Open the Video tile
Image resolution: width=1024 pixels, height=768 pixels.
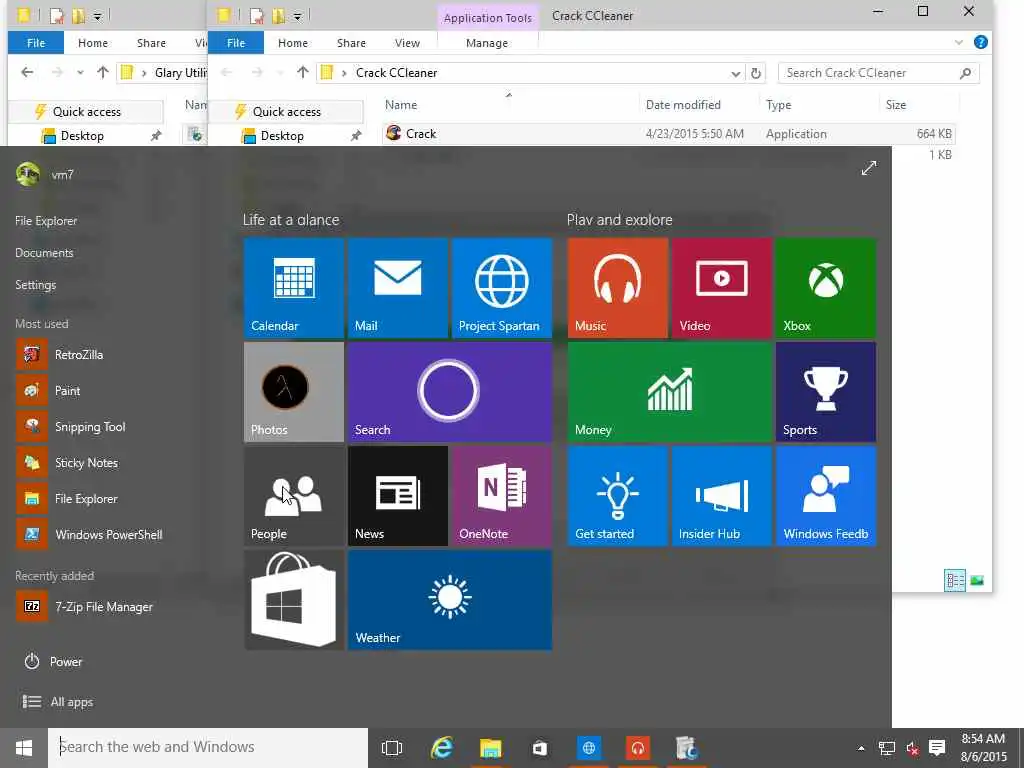coord(722,288)
